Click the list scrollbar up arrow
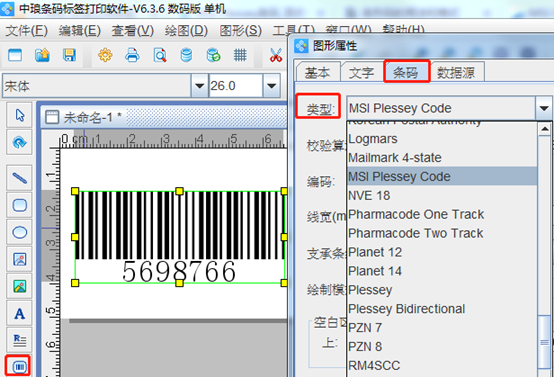Viewport: 554px width, 377px height. pyautogui.click(x=545, y=129)
